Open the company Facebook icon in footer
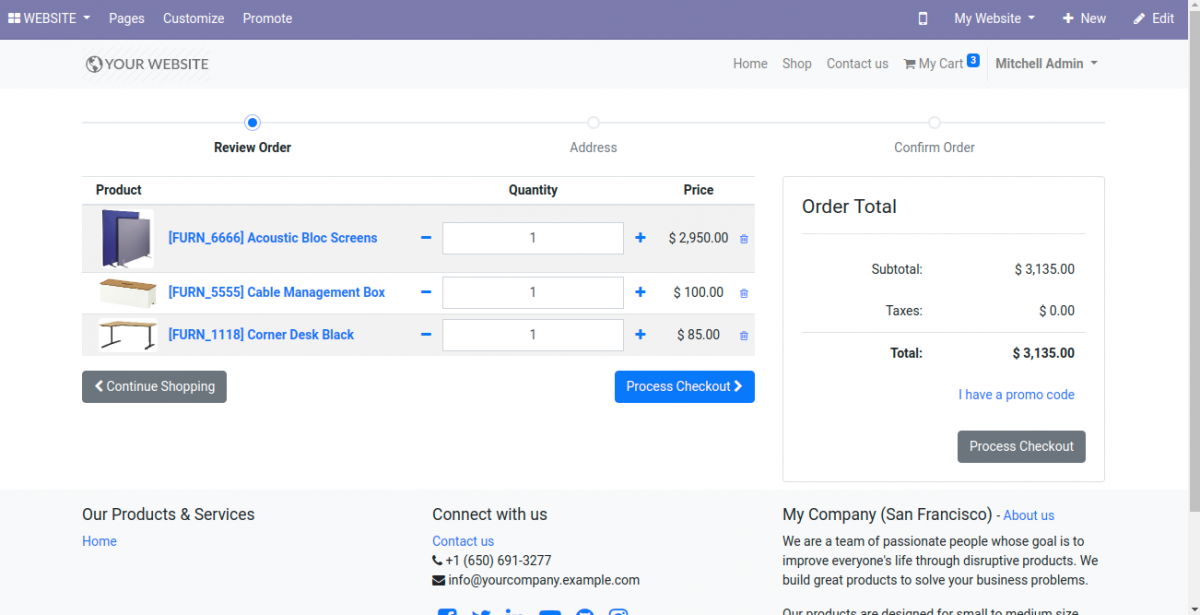 point(447,612)
